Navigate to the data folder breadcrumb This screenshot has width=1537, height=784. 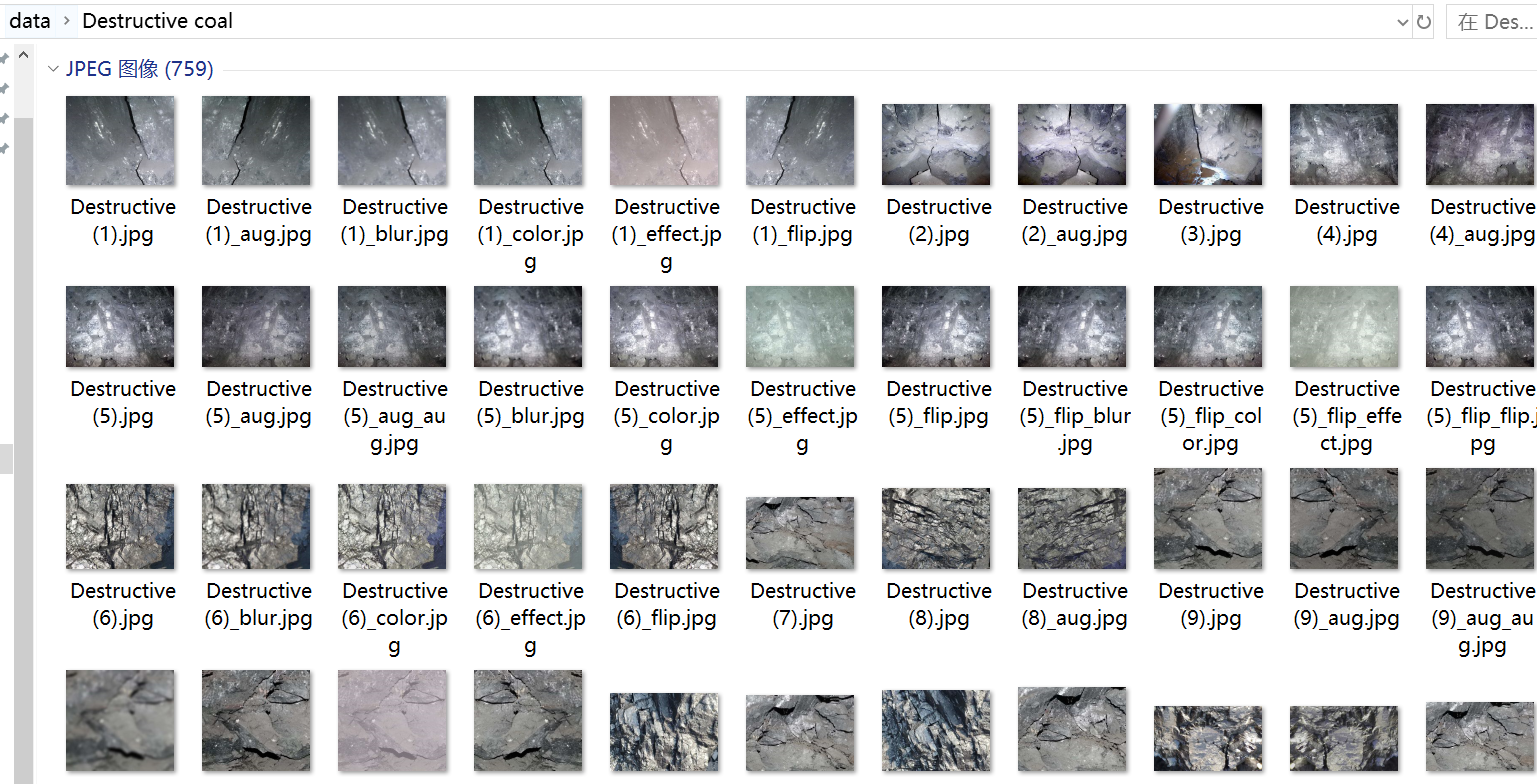(x=30, y=21)
